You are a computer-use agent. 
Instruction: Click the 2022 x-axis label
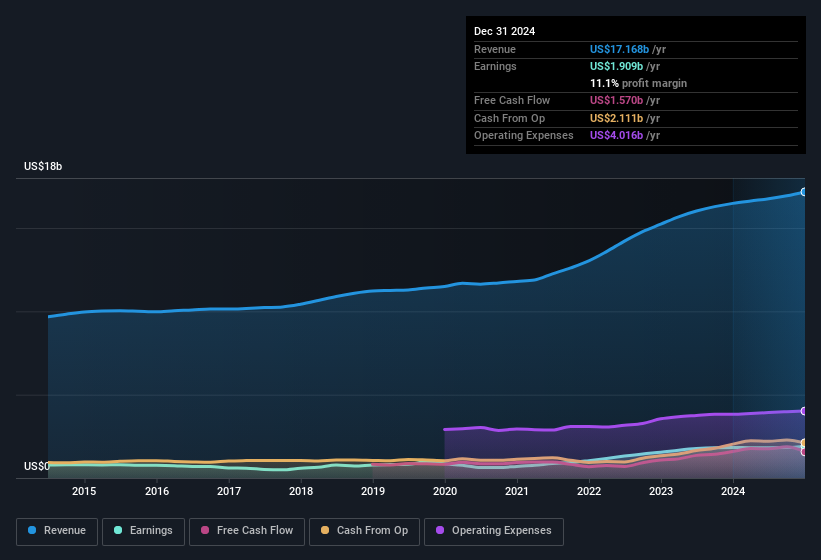click(x=589, y=491)
